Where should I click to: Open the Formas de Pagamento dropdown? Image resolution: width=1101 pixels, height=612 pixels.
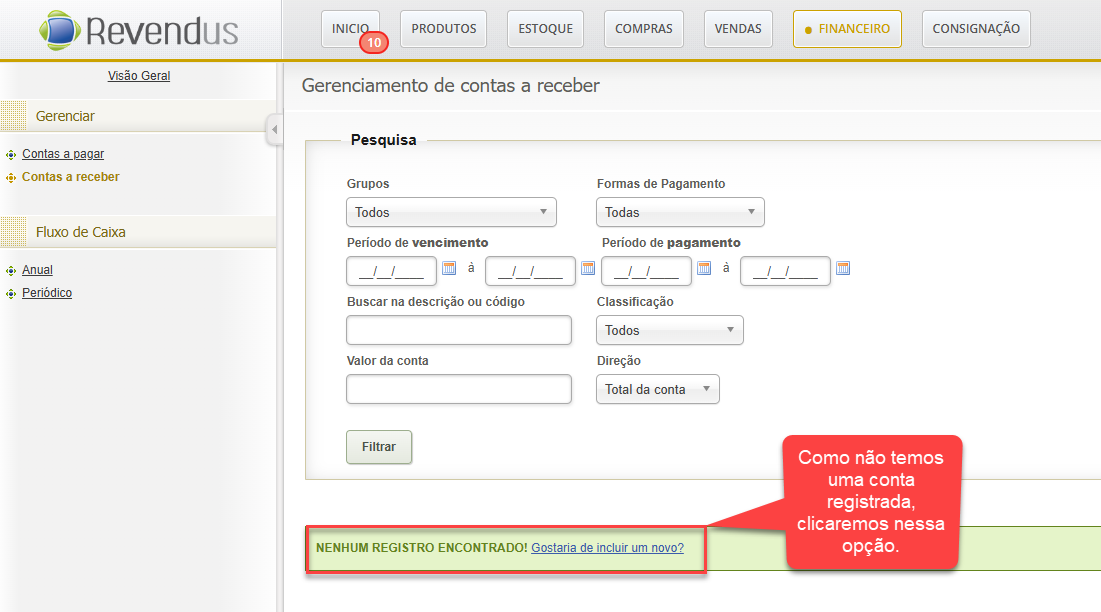click(x=680, y=212)
